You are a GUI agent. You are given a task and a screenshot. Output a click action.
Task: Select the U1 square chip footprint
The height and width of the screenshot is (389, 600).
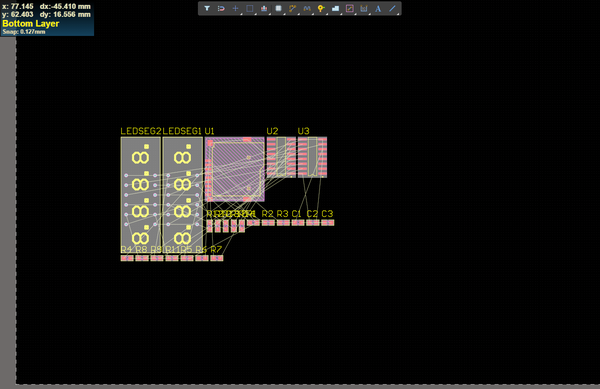point(235,169)
